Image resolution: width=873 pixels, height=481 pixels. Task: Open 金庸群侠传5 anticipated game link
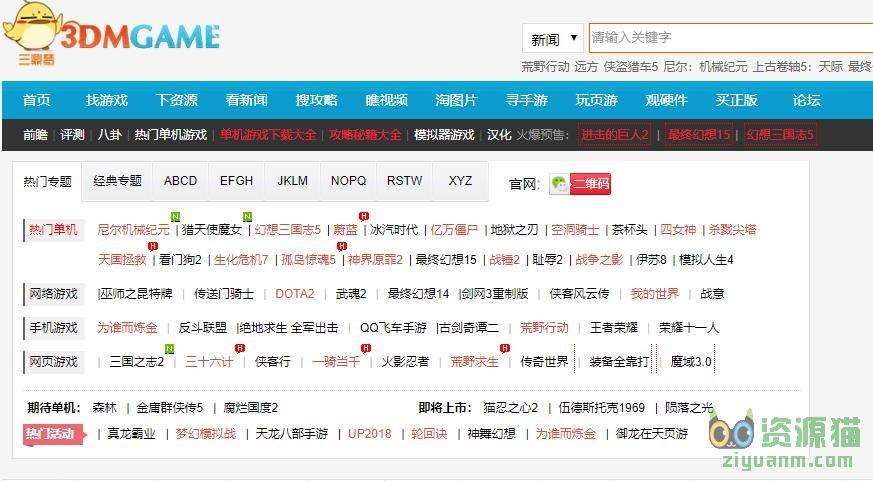tap(170, 408)
